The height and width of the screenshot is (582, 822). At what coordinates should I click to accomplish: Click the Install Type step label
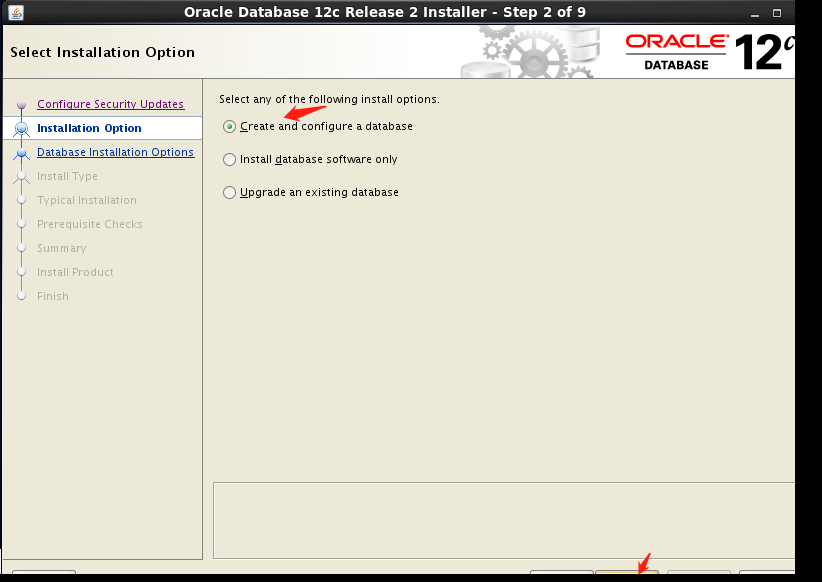(67, 176)
